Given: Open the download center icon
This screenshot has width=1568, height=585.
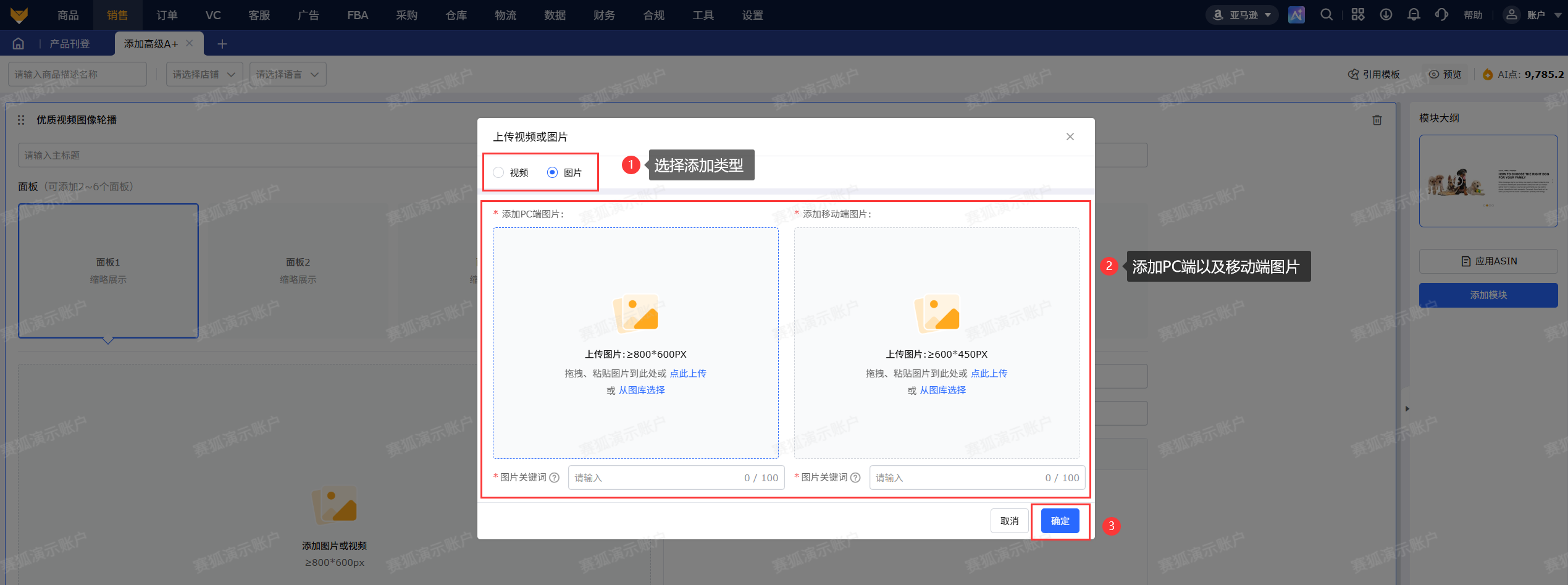Looking at the screenshot, I should click(x=1386, y=15).
